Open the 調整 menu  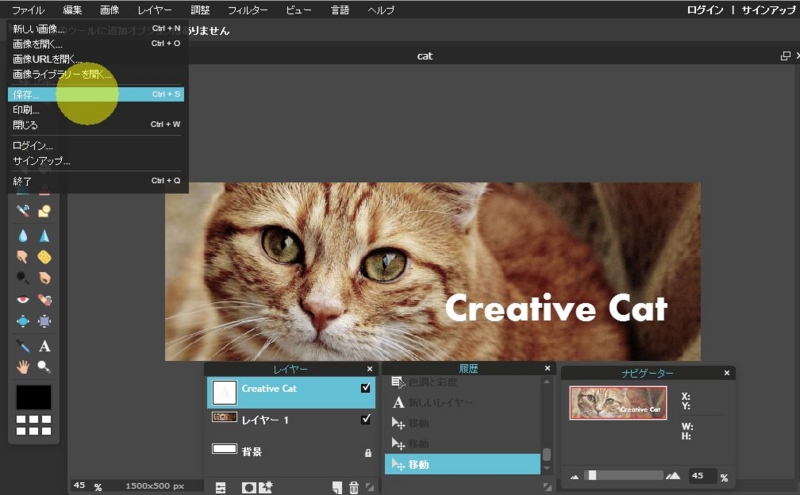[199, 10]
